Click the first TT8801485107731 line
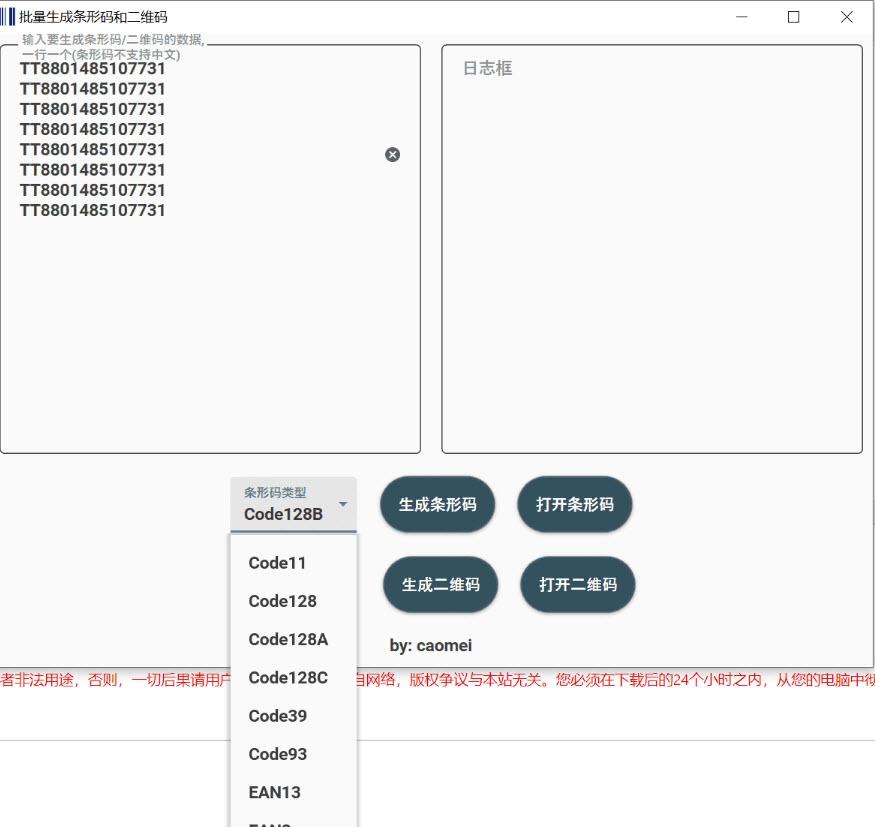The width and height of the screenshot is (875, 827). [93, 69]
